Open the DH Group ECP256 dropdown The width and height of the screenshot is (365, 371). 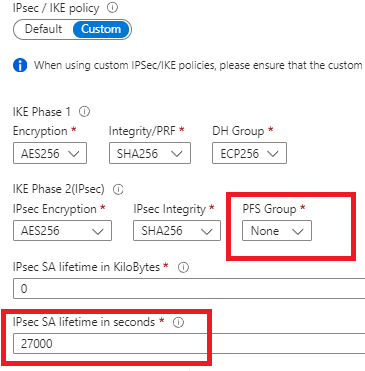pos(249,153)
